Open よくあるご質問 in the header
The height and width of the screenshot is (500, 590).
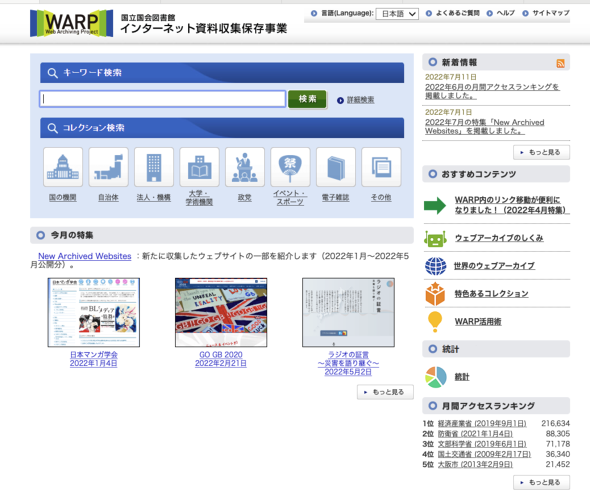coord(457,13)
